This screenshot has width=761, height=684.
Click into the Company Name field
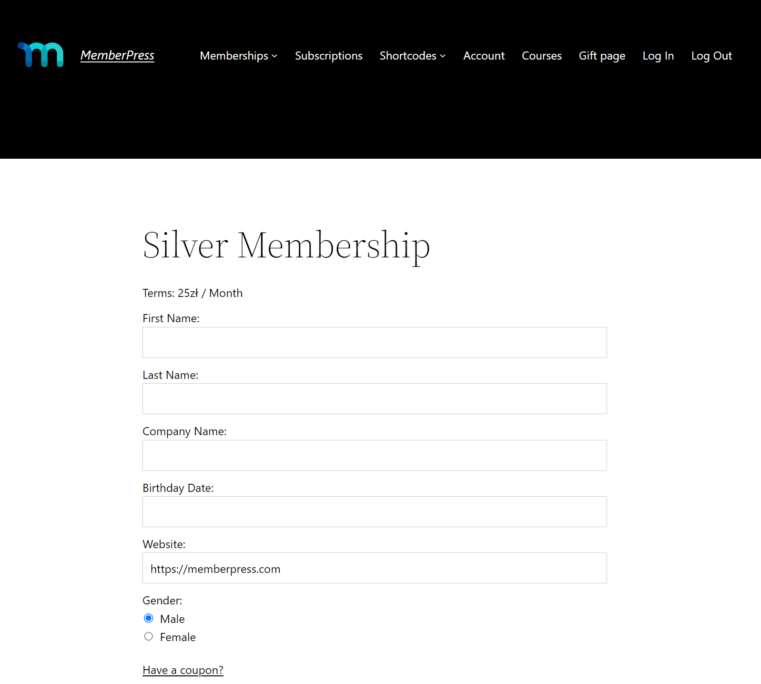tap(374, 455)
